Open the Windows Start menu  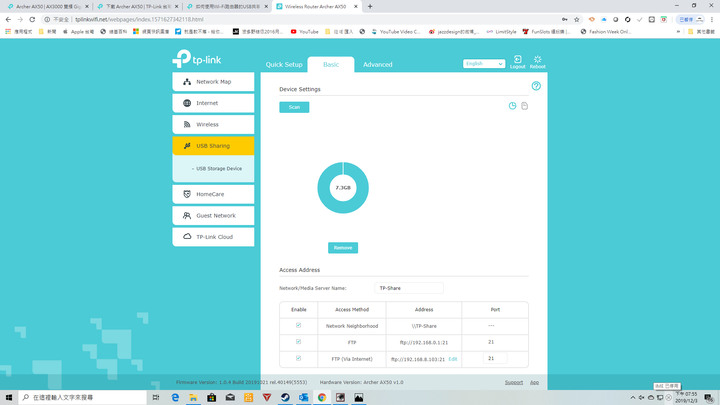tap(9, 397)
